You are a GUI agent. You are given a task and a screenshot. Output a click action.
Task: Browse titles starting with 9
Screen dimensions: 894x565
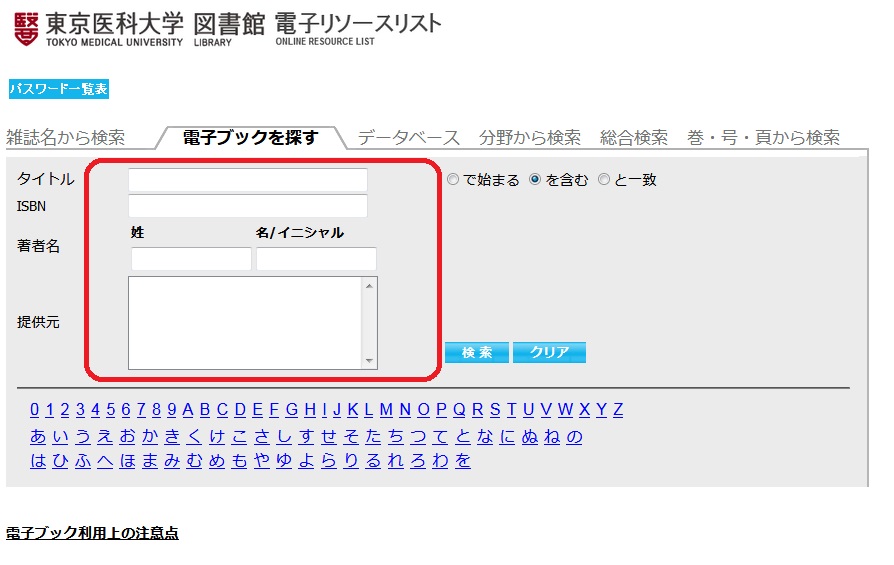click(172, 409)
